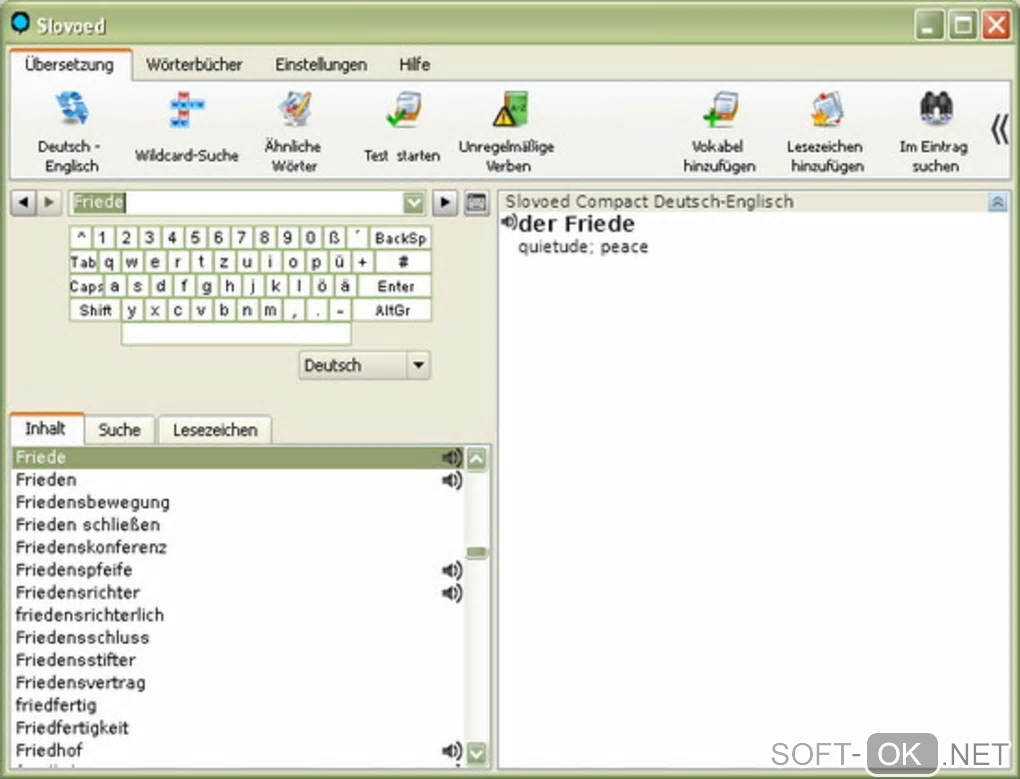Switch to the Suche tab

pos(120,430)
